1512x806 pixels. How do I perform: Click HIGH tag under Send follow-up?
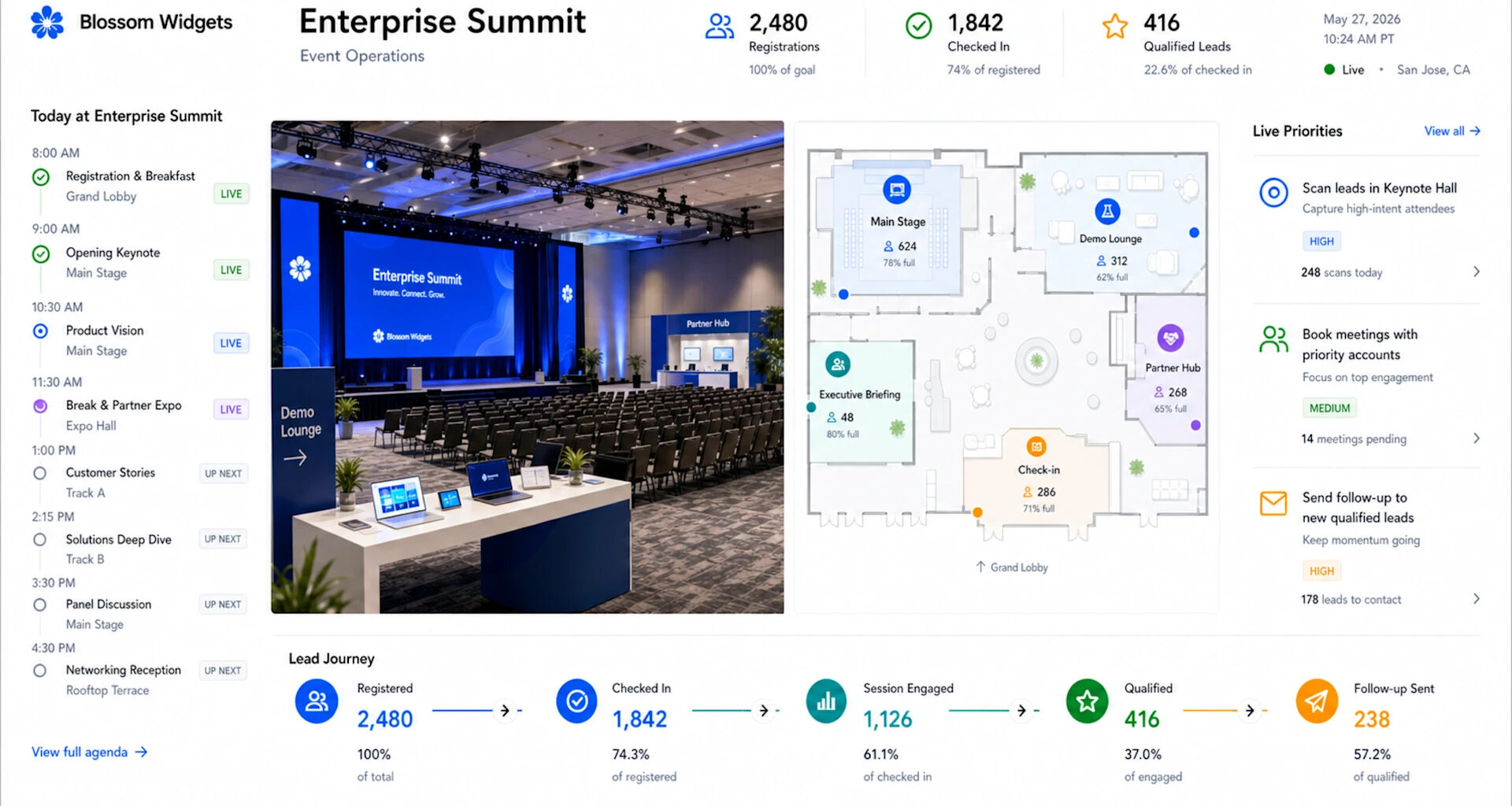1321,571
